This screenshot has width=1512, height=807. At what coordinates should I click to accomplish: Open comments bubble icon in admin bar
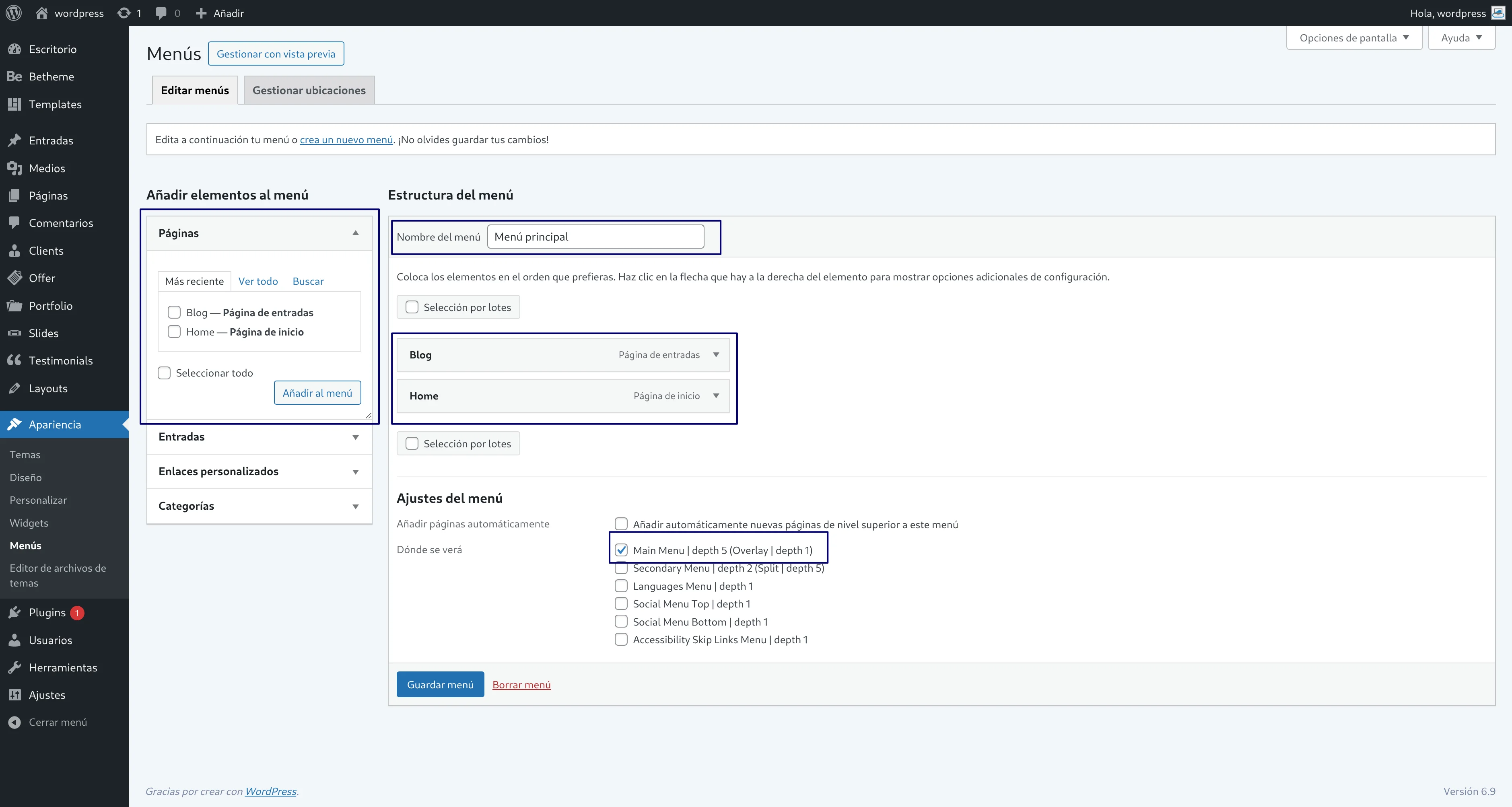tap(161, 13)
